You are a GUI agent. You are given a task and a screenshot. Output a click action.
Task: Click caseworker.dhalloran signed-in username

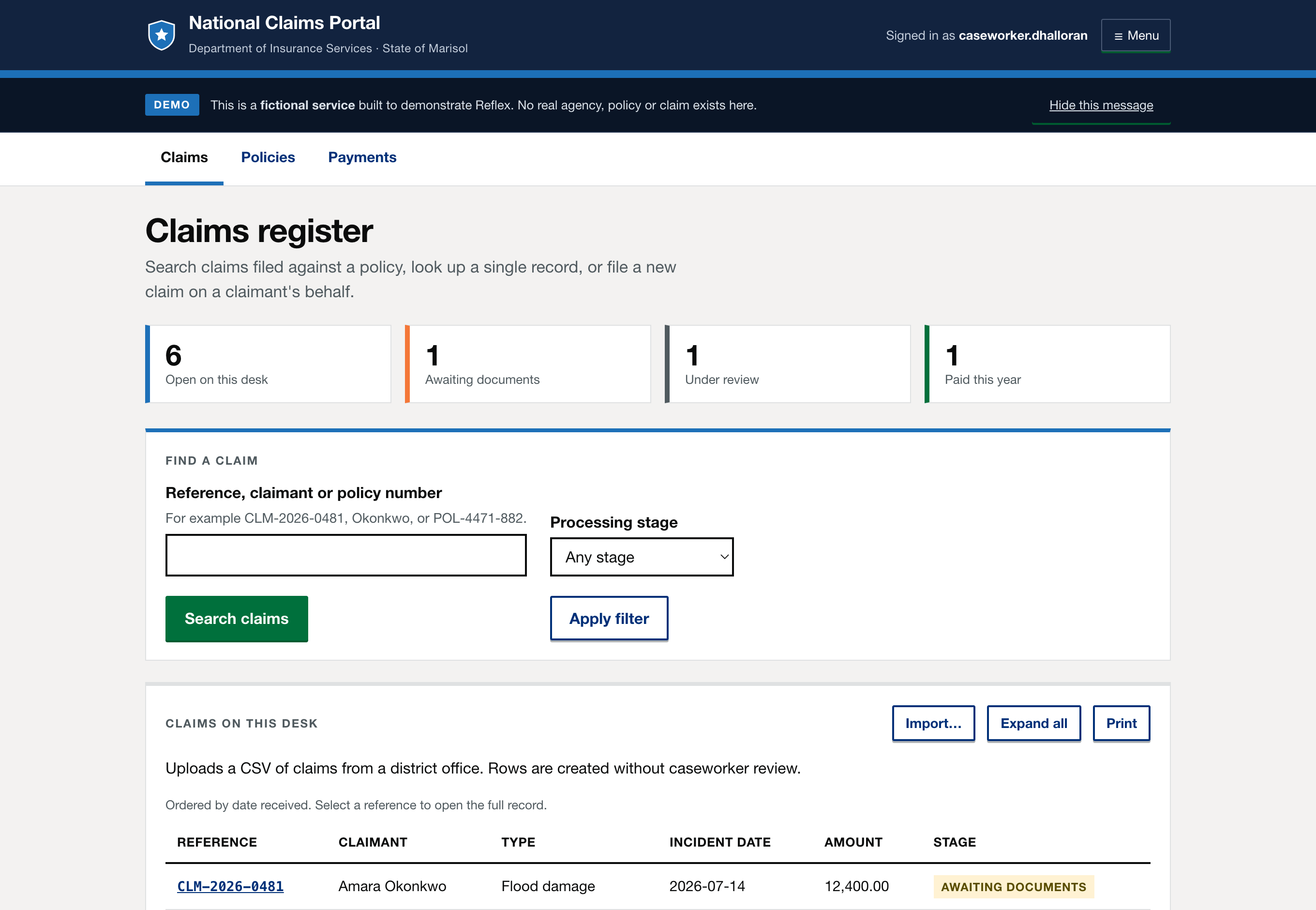point(1022,35)
